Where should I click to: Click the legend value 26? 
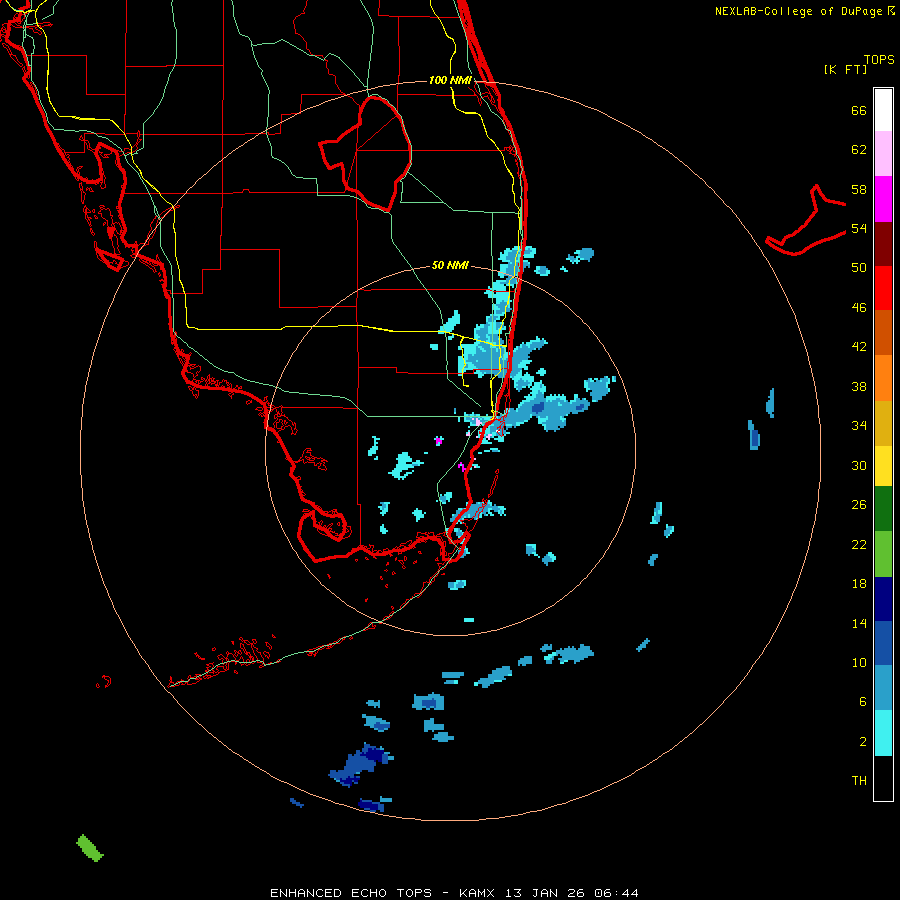[x=859, y=505]
